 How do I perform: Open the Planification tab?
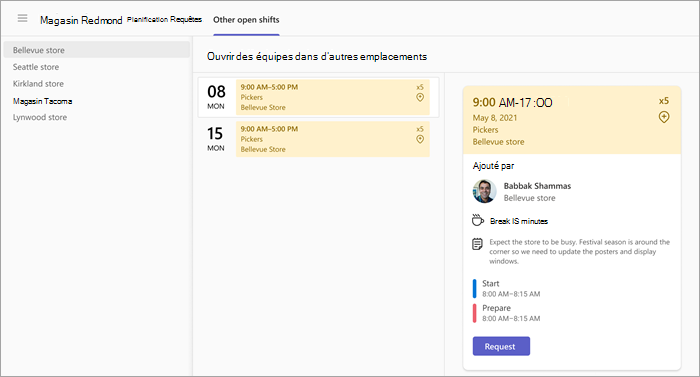(x=147, y=19)
